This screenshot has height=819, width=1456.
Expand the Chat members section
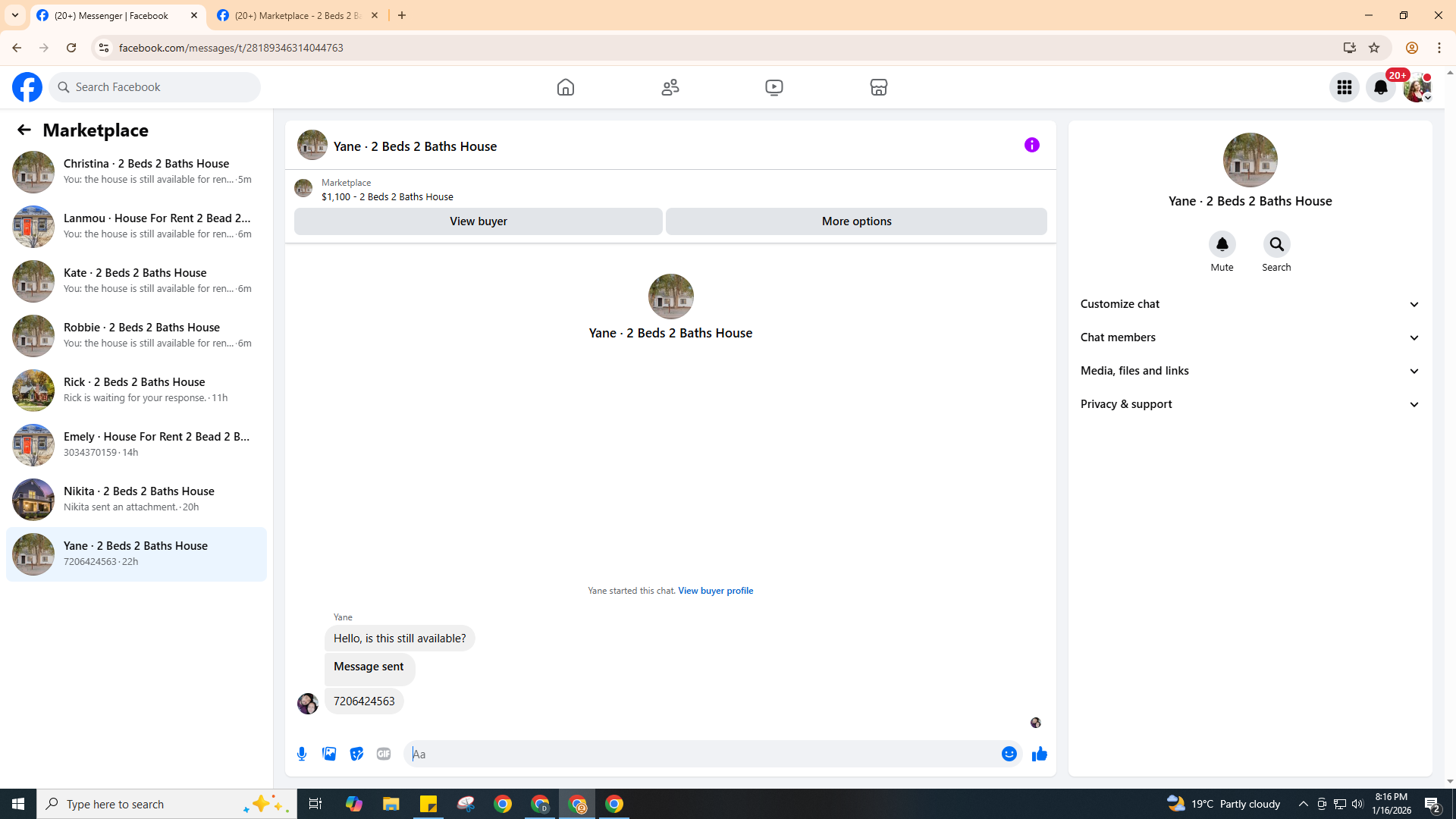[x=1249, y=337]
